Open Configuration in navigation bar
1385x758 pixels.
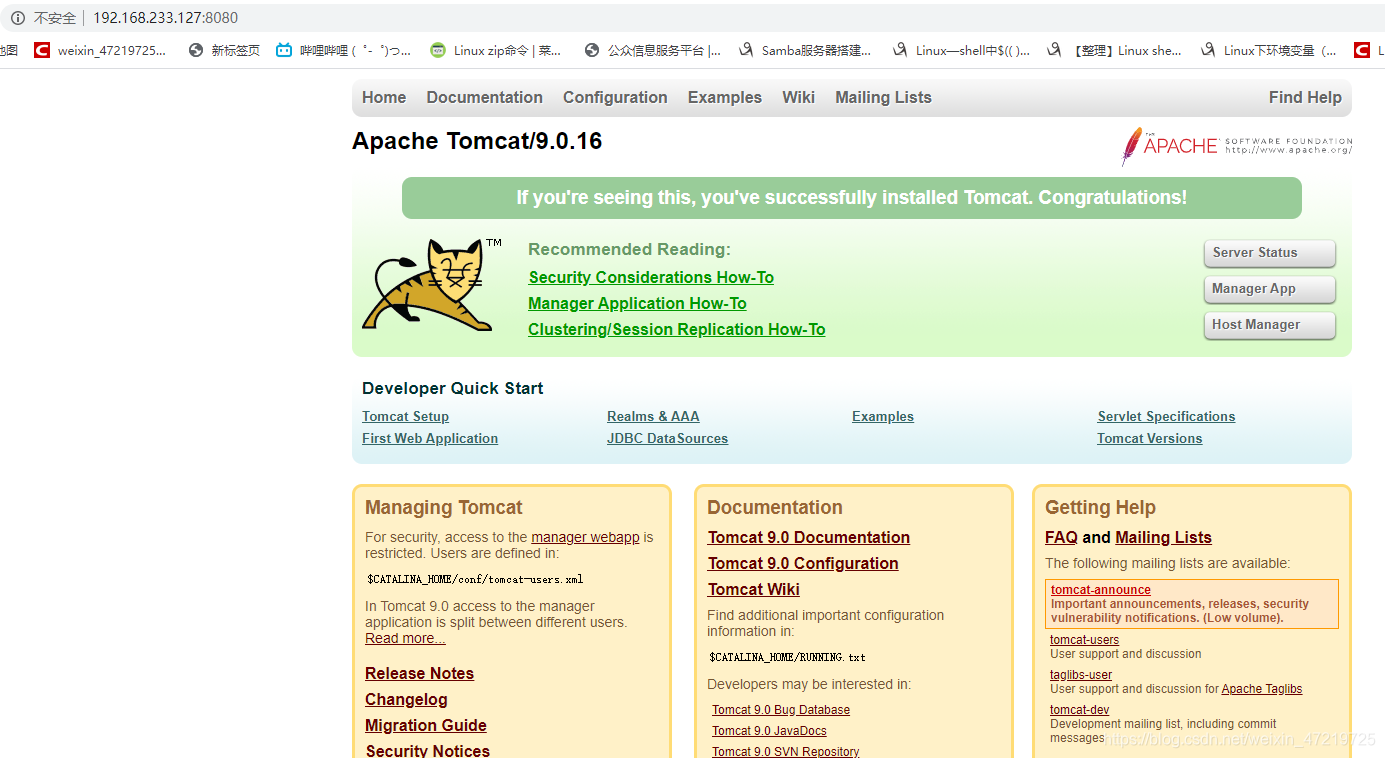tap(615, 97)
